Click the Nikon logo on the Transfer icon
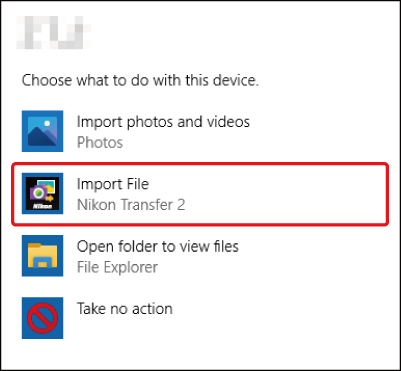Viewport: 401px width, 371px height. [43, 206]
